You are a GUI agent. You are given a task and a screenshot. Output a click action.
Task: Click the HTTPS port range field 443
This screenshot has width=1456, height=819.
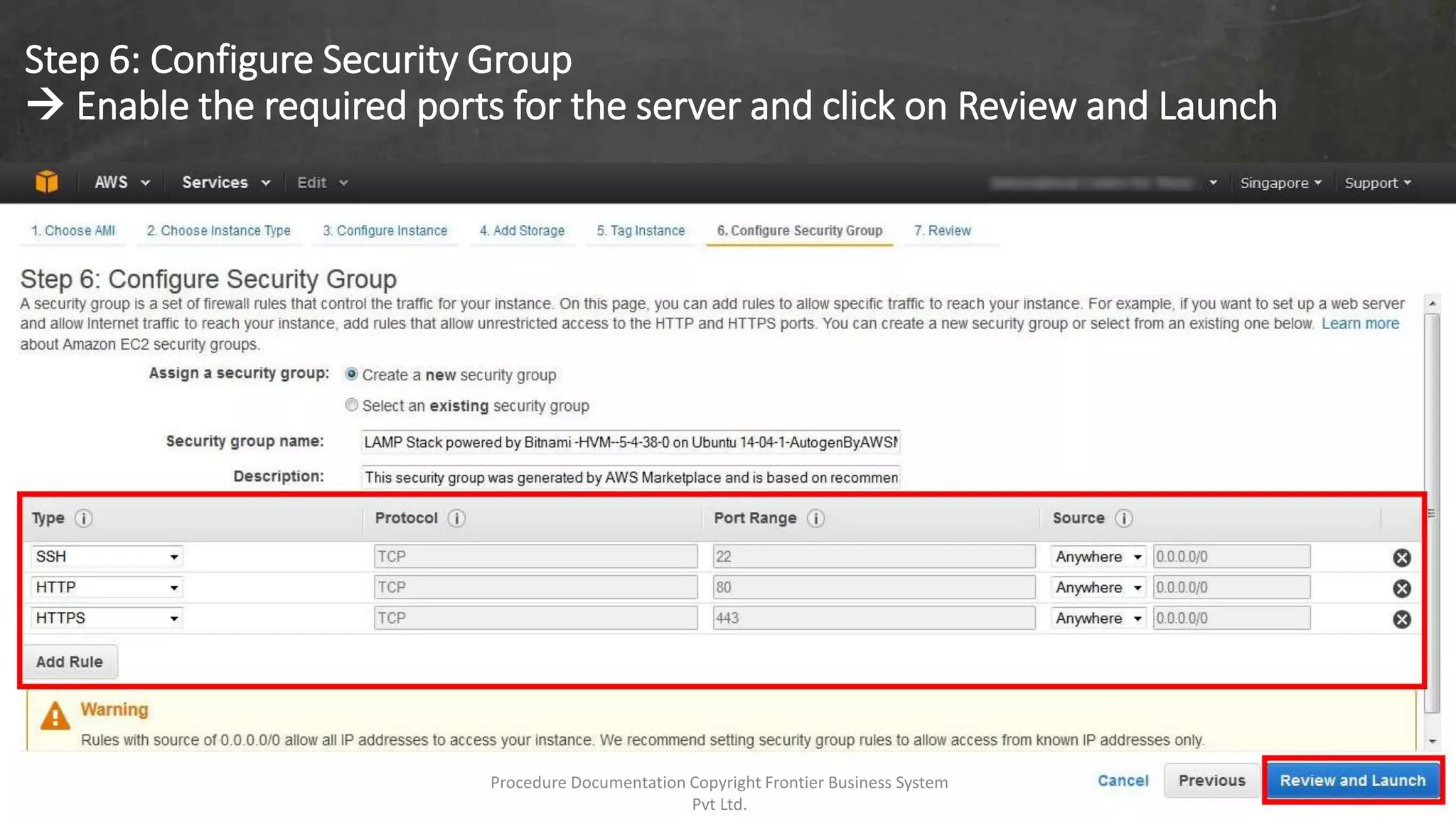[x=874, y=618]
